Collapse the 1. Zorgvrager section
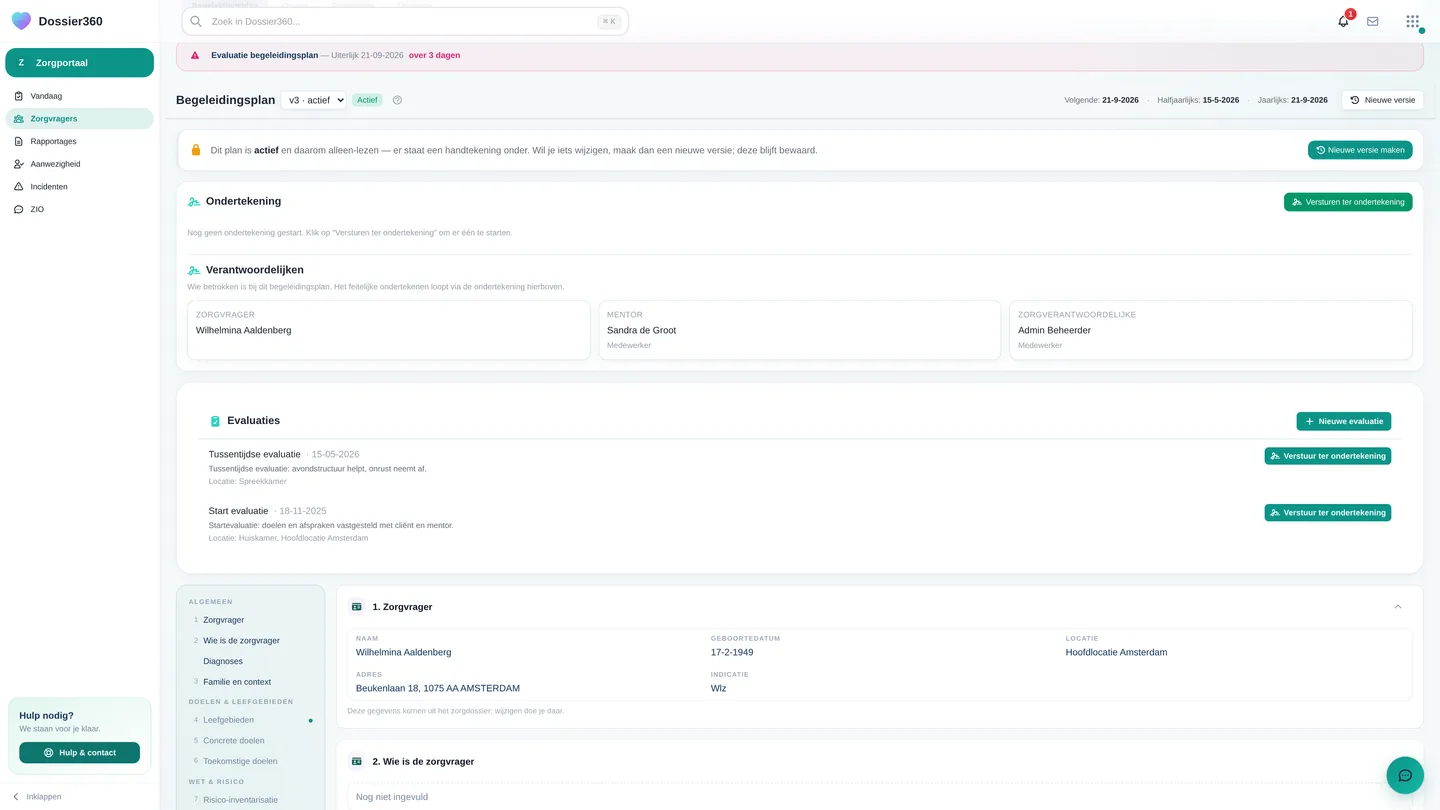Image resolution: width=1440 pixels, height=810 pixels. point(1398,607)
